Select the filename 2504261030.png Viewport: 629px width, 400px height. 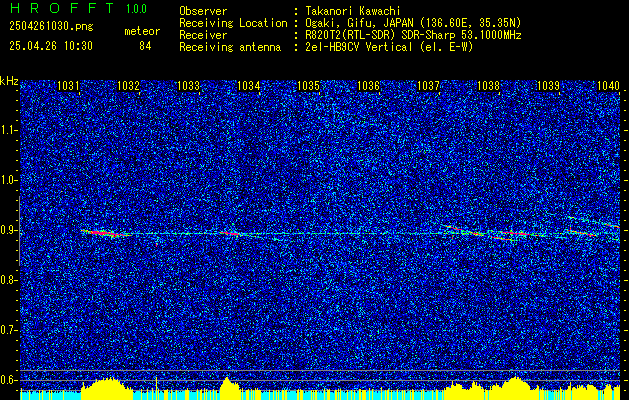coord(51,26)
